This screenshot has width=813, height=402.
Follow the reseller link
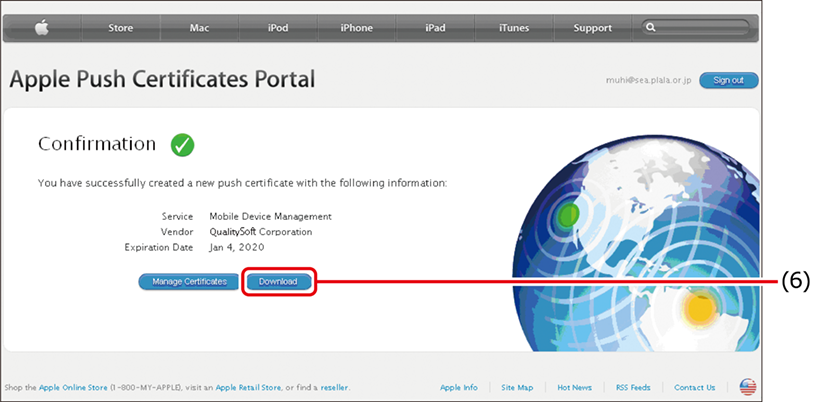[x=334, y=387]
